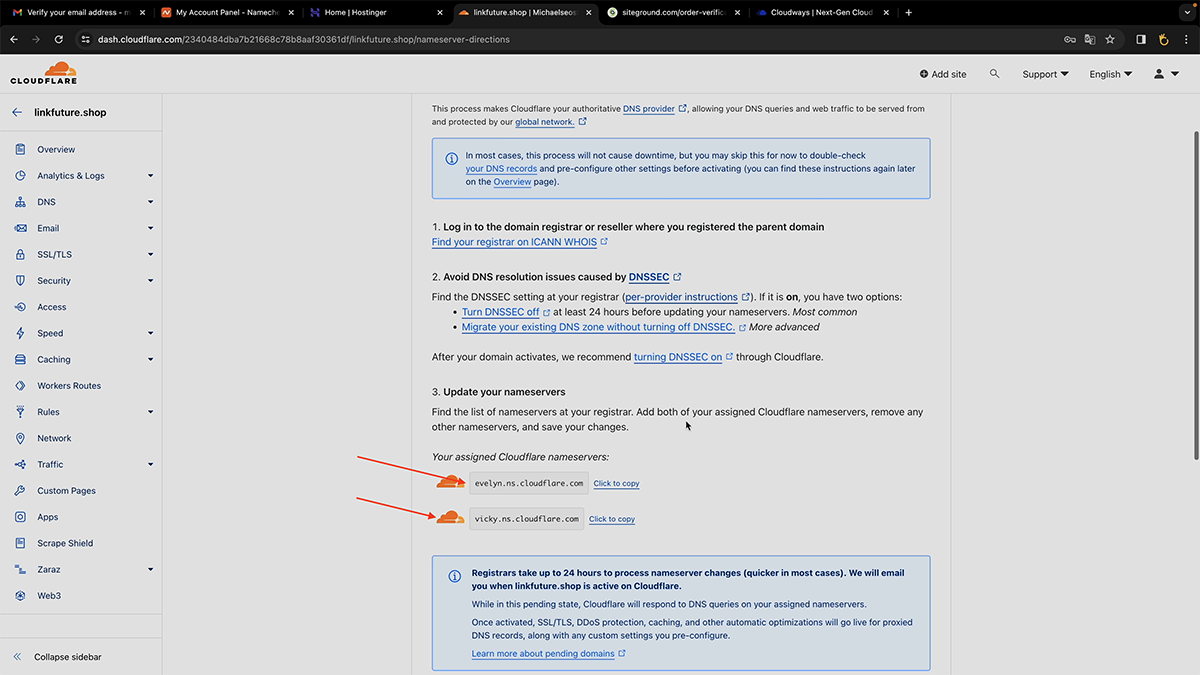Switch to the Cloudways Next-Gen Cloud tab

pyautogui.click(x=823, y=13)
